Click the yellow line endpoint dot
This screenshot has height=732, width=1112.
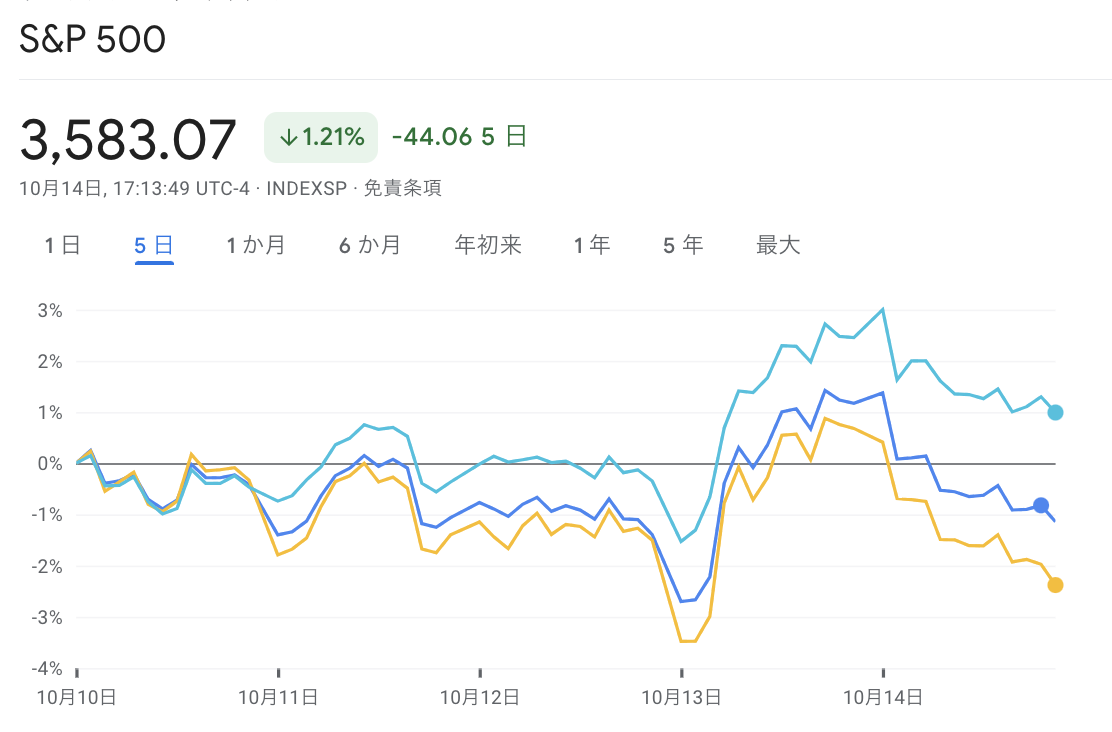point(1055,585)
